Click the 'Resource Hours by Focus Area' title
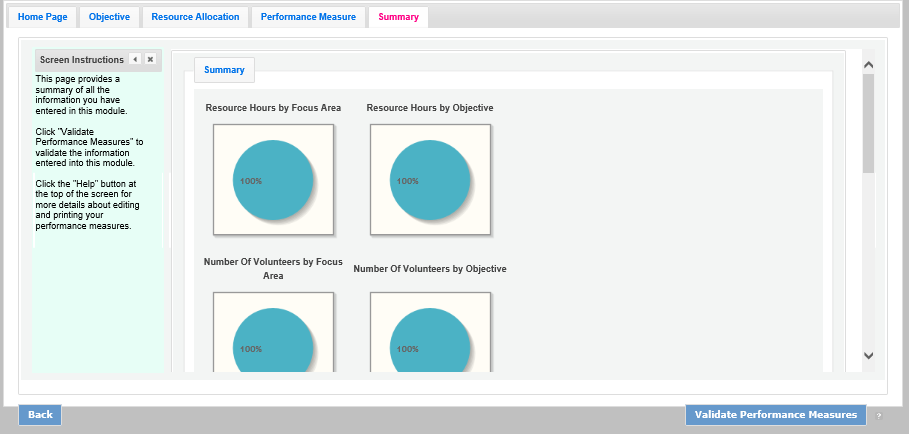Viewport: 909px width, 434px height. click(273, 108)
